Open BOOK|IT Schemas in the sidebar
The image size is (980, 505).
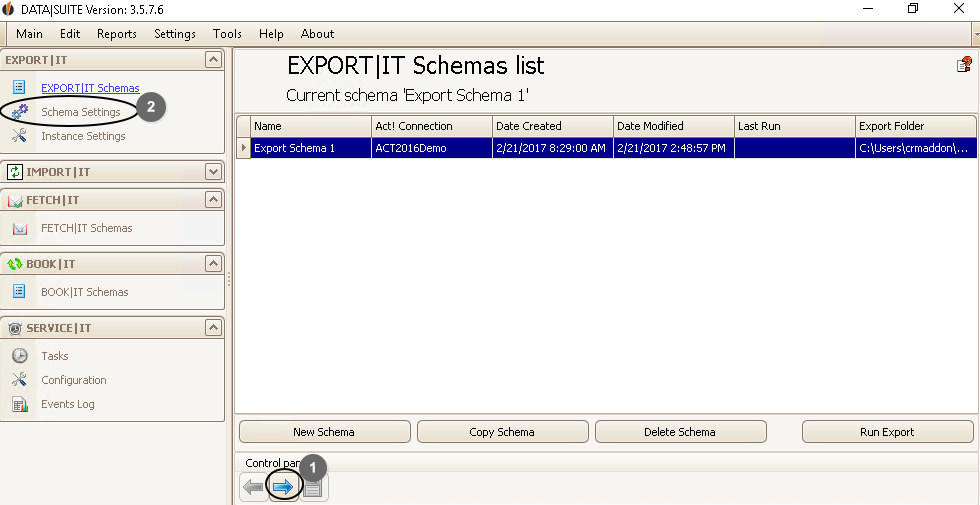point(84,292)
